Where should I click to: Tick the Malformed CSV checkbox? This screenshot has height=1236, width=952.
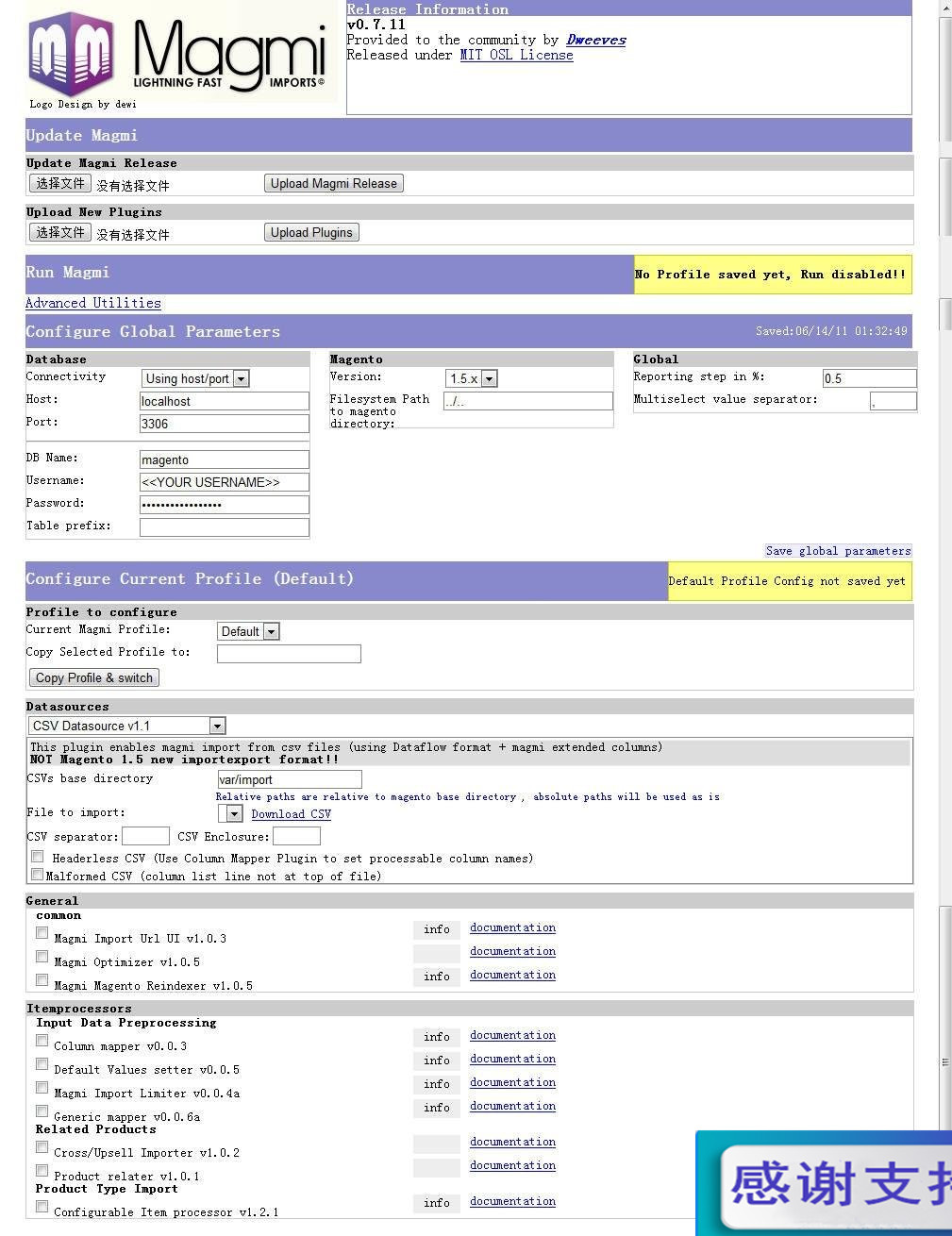tap(38, 875)
